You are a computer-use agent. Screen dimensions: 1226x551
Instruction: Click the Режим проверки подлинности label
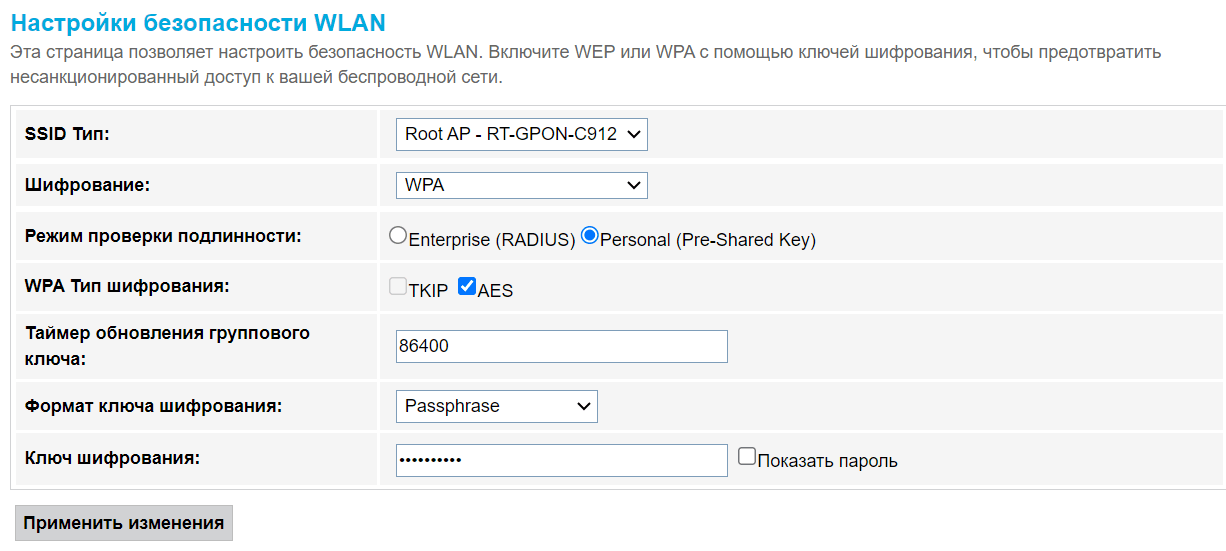162,236
